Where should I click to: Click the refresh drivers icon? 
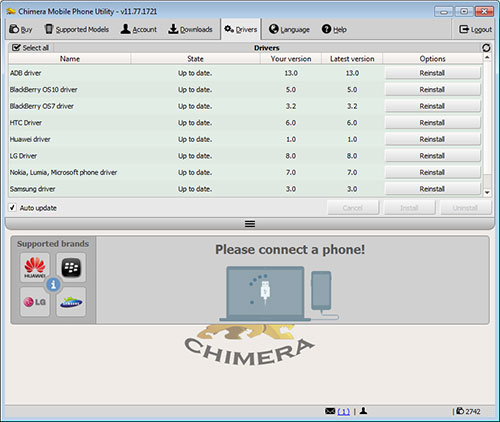click(486, 48)
